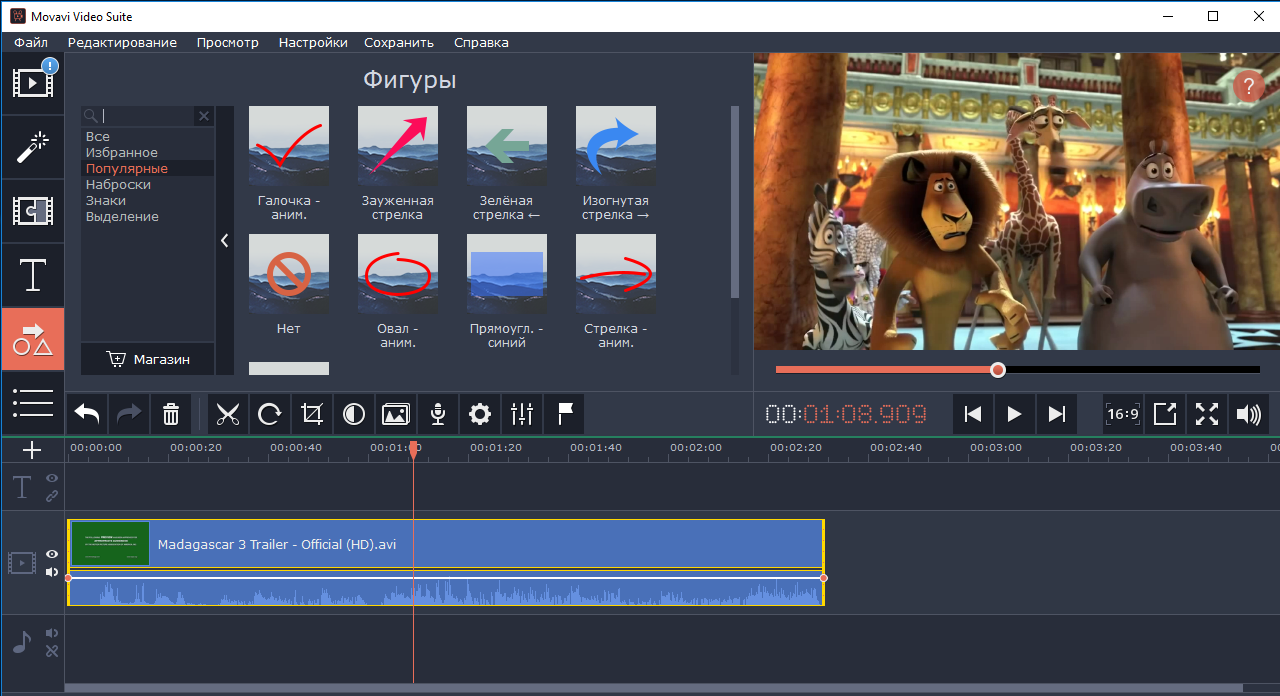Open the color adjustment icon
This screenshot has width=1280, height=696.
pyautogui.click(x=354, y=414)
